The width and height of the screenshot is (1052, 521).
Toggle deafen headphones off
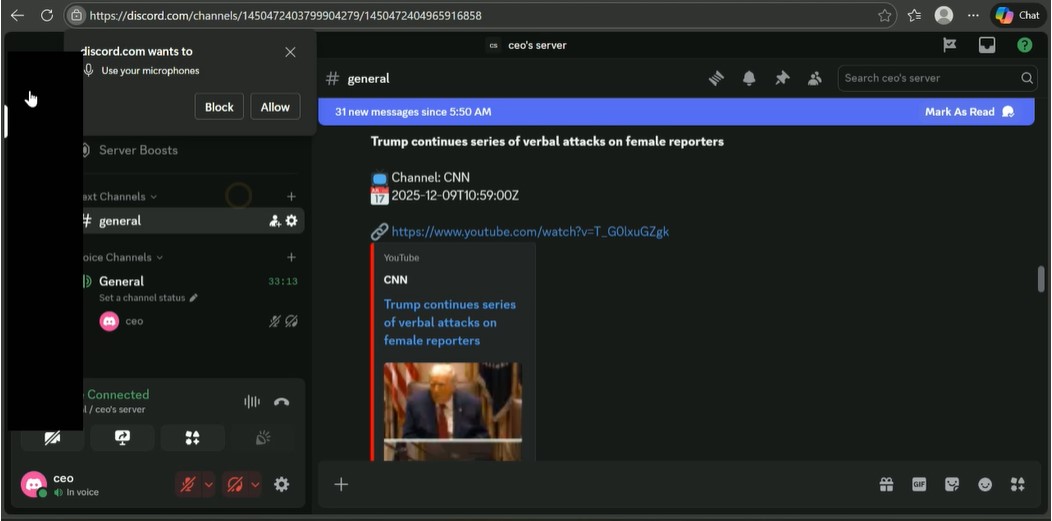click(x=236, y=484)
